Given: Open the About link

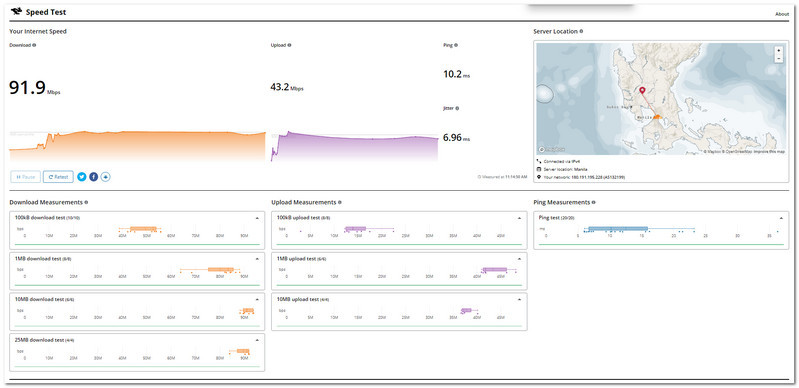Looking at the screenshot, I should 782,14.
